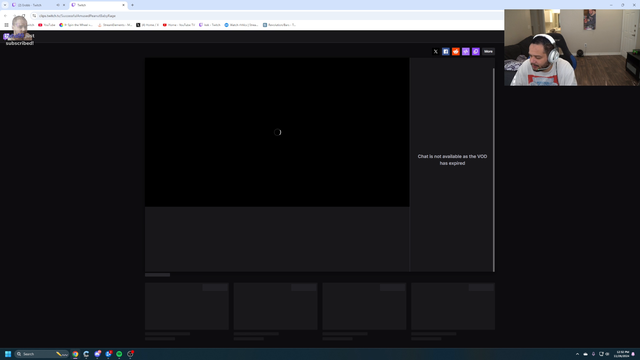Click the Windows taskbar search box
The image size is (640, 360).
(41, 354)
